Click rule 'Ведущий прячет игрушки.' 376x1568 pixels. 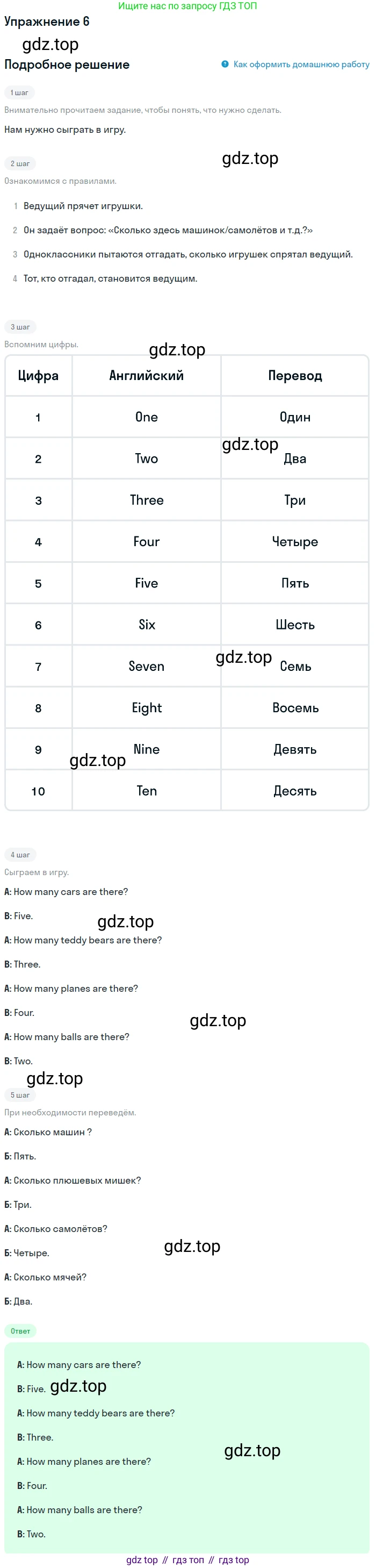coord(83,206)
